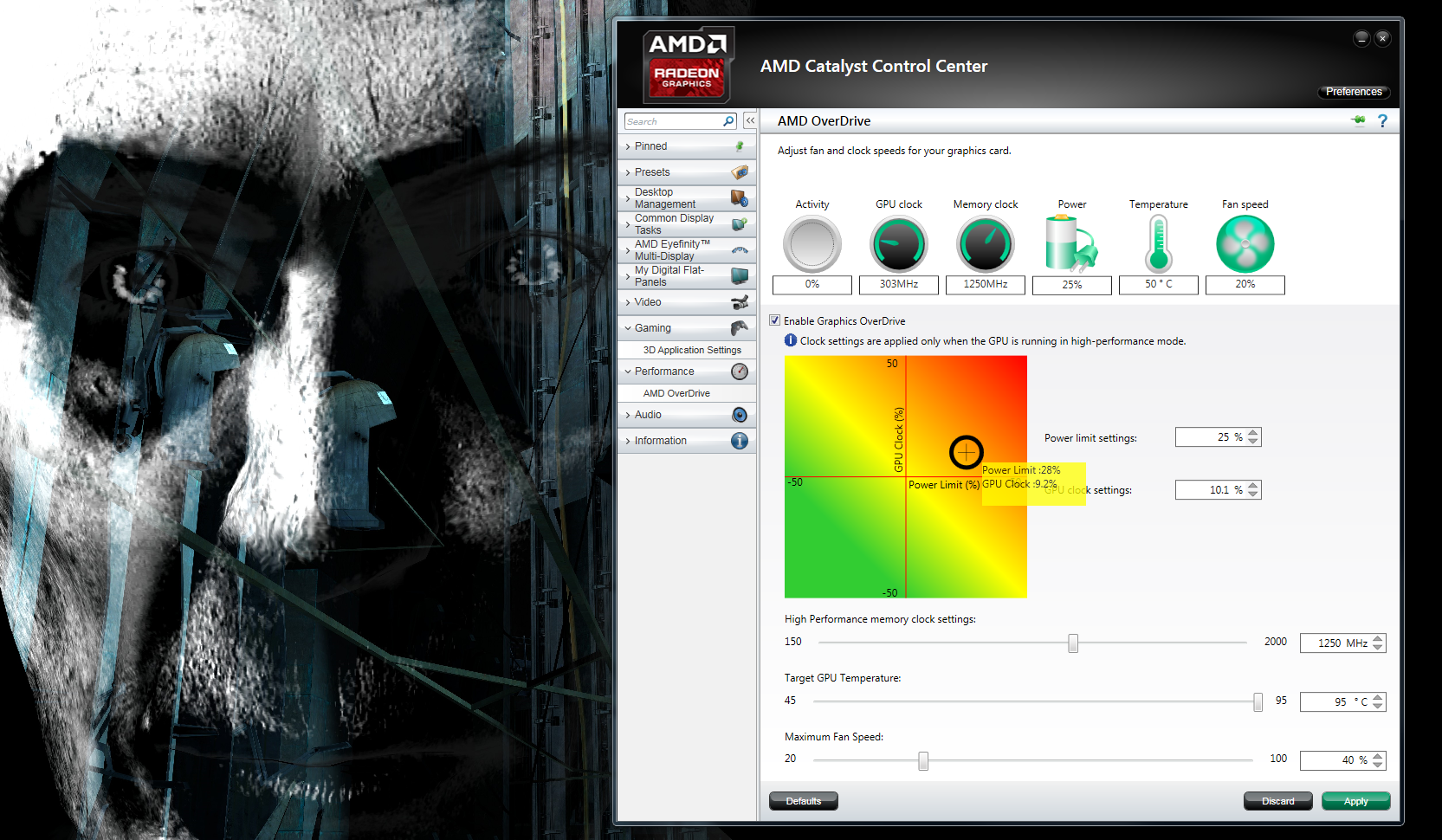
Task: Click the Search input field
Action: click(680, 121)
